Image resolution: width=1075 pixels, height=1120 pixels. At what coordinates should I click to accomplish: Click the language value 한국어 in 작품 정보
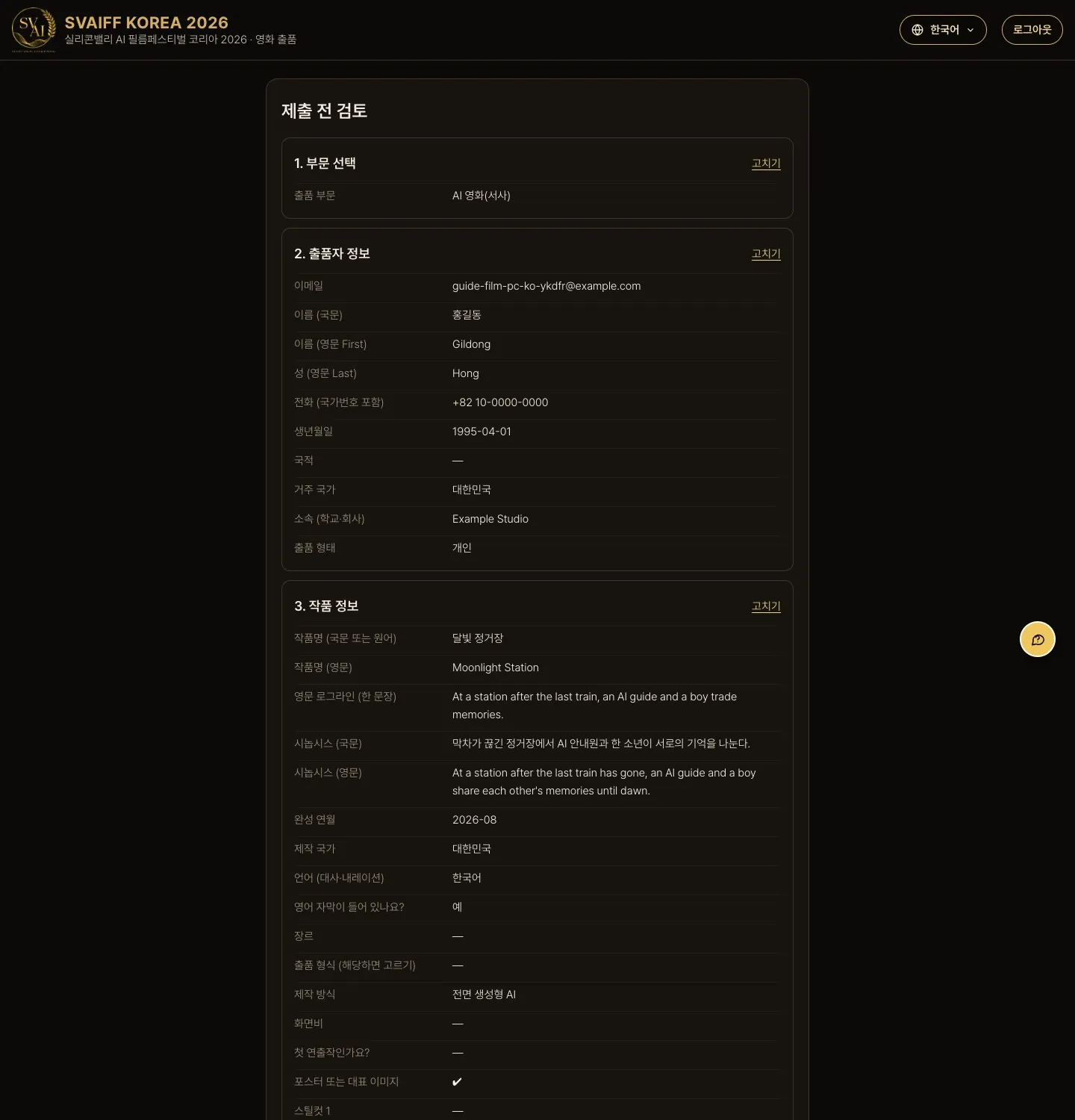(x=467, y=878)
